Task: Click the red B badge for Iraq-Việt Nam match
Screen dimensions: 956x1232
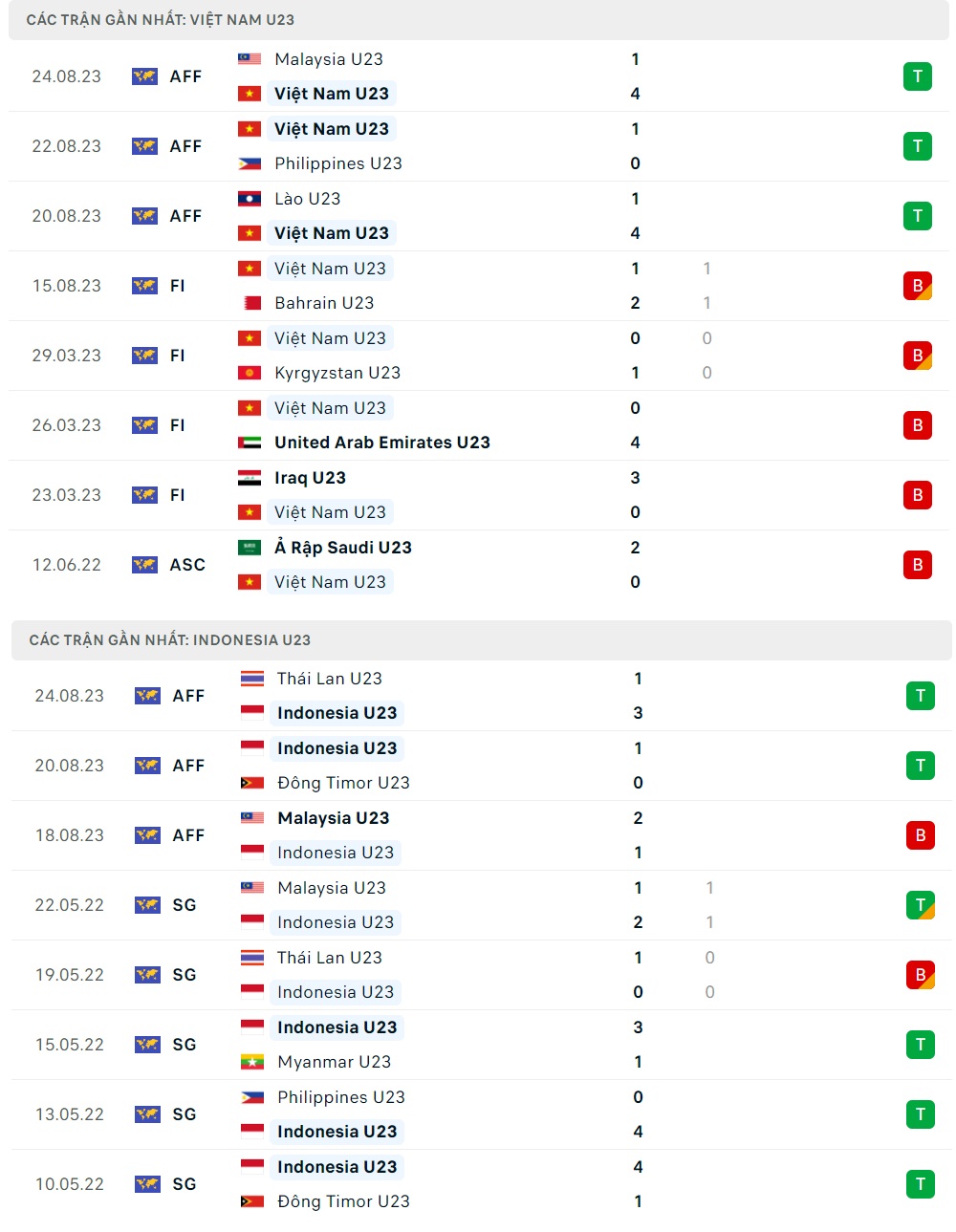Action: 917,495
